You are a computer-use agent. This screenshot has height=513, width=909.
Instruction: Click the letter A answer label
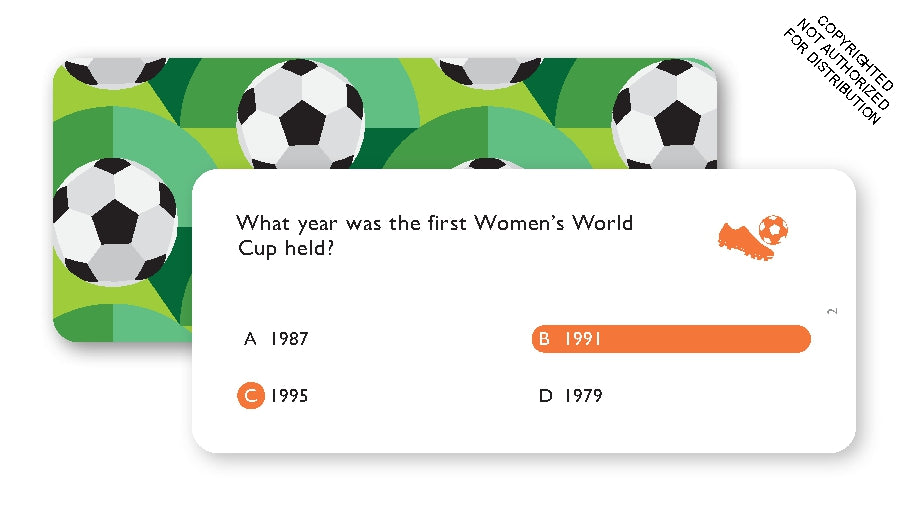point(250,339)
